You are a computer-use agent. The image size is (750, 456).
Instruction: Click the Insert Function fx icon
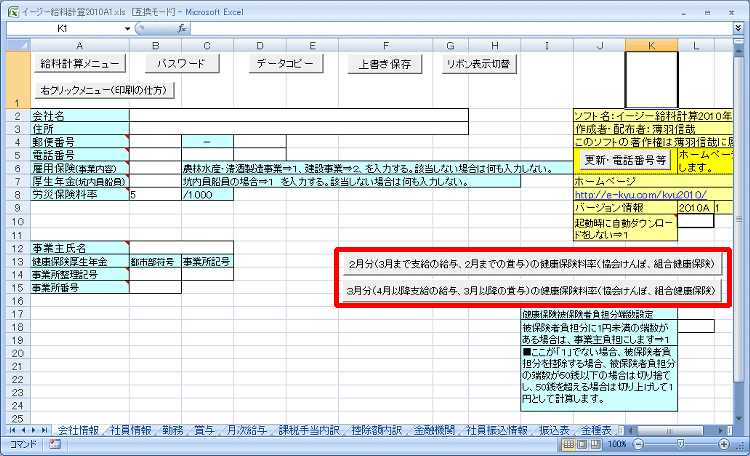[x=182, y=29]
